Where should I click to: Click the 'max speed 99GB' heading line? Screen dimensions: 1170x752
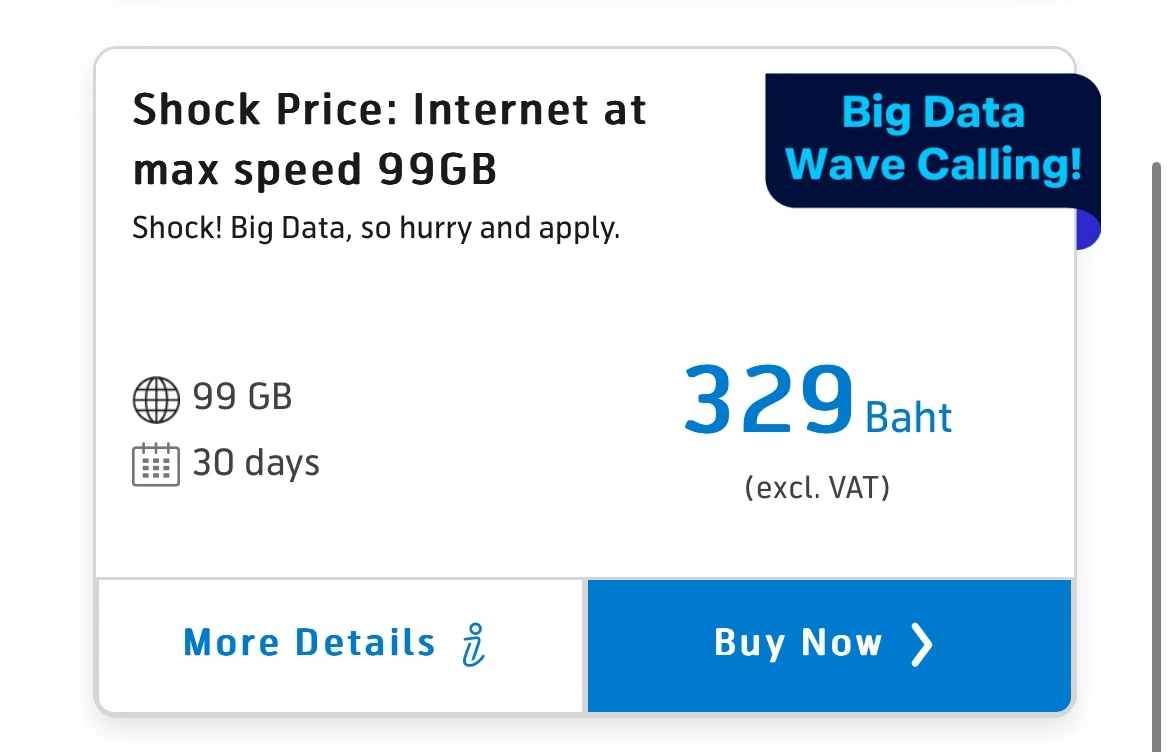tap(314, 170)
